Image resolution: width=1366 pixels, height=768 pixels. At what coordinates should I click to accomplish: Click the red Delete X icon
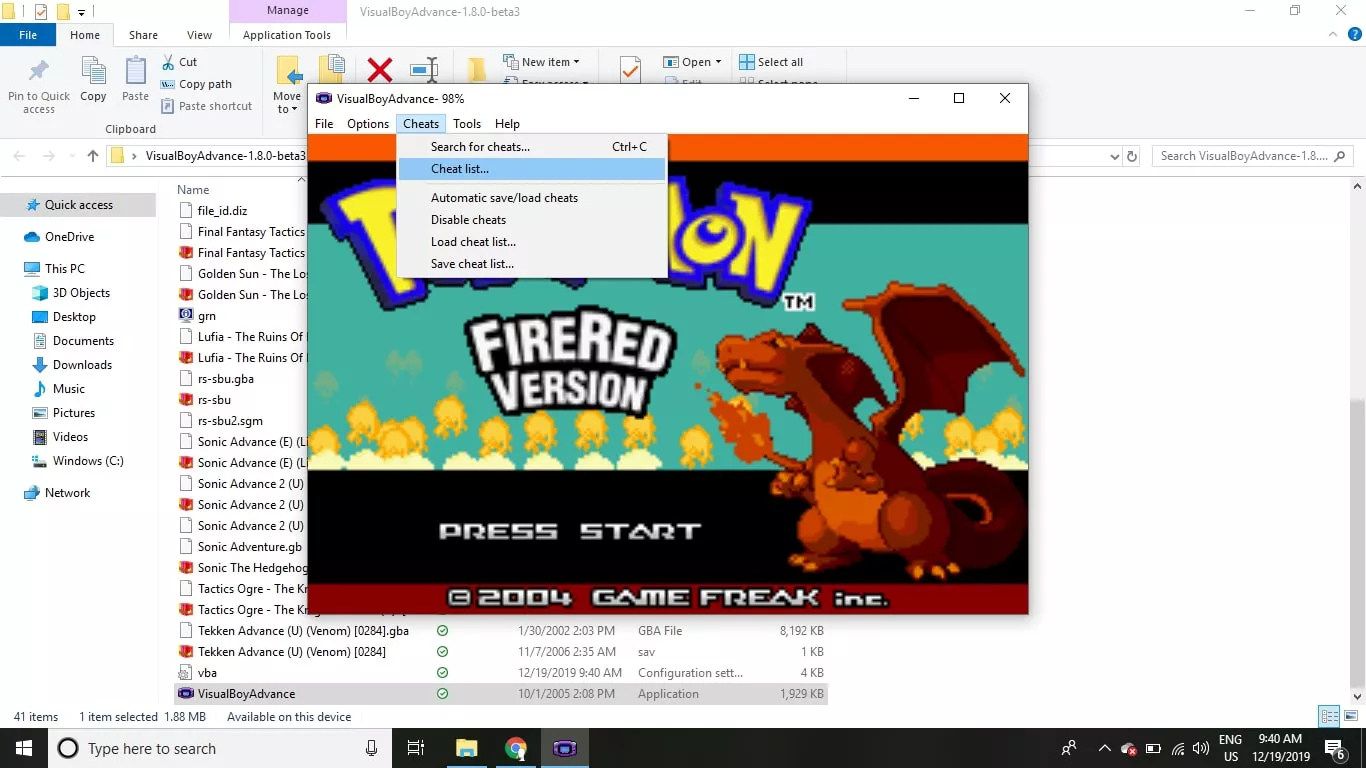pyautogui.click(x=380, y=69)
